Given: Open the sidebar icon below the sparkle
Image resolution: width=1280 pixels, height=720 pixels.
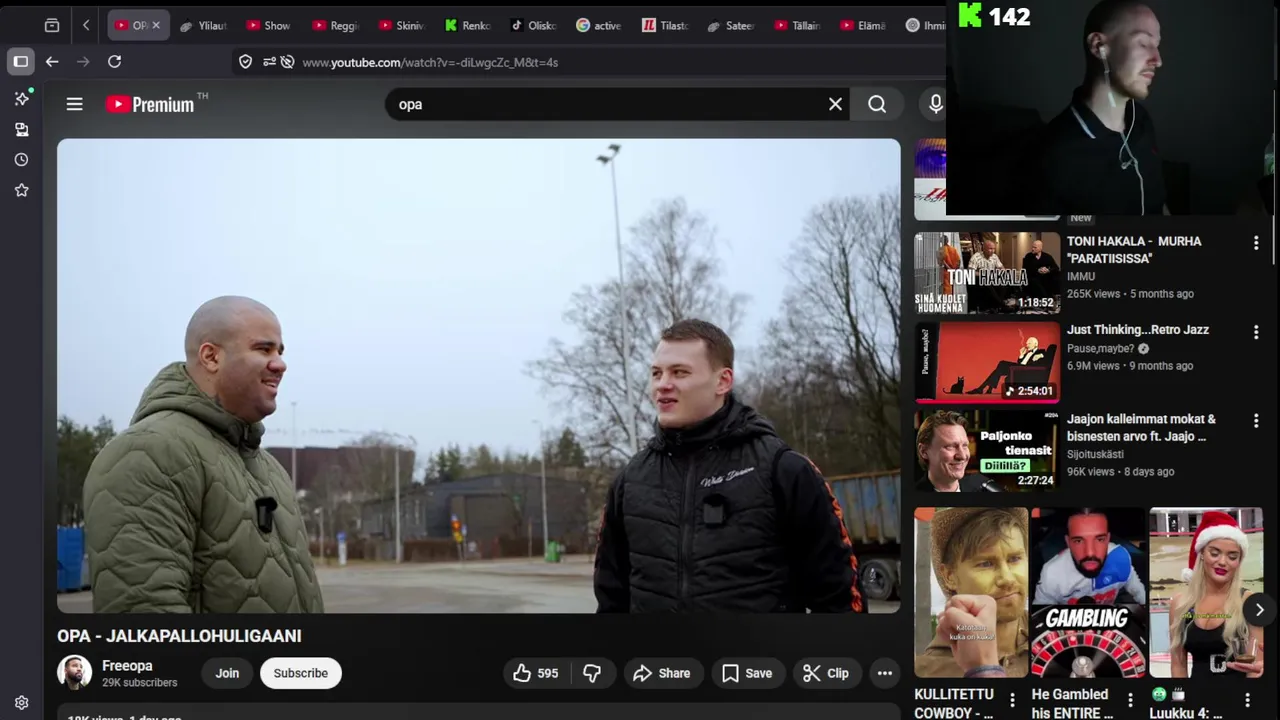Looking at the screenshot, I should tap(21, 130).
